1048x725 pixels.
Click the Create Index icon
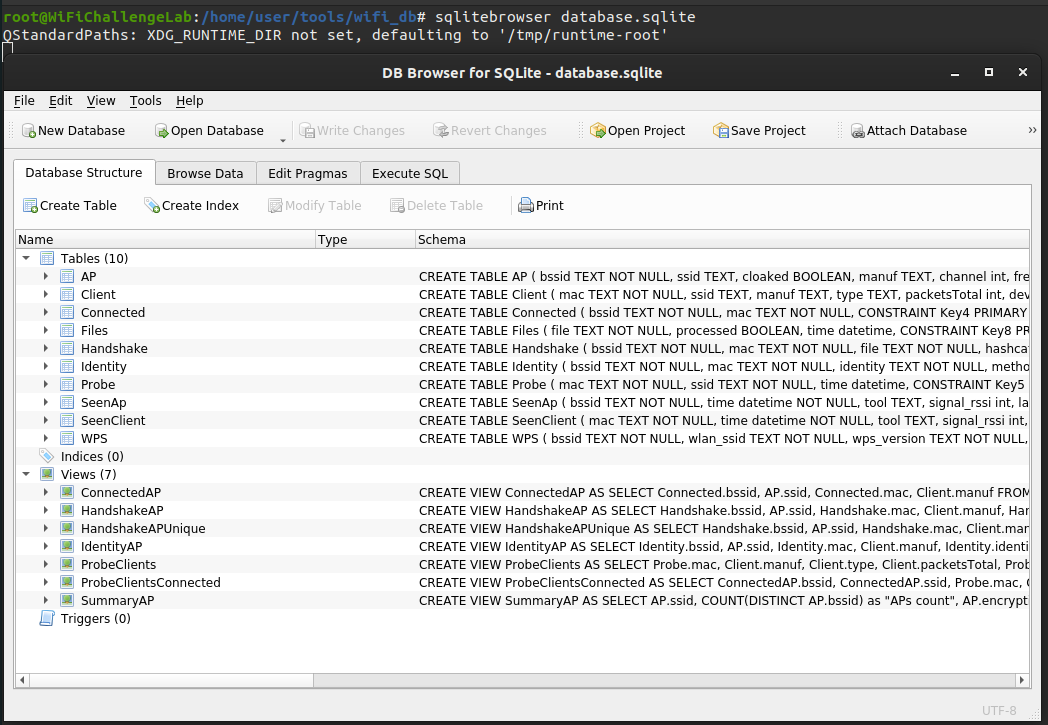coord(152,206)
